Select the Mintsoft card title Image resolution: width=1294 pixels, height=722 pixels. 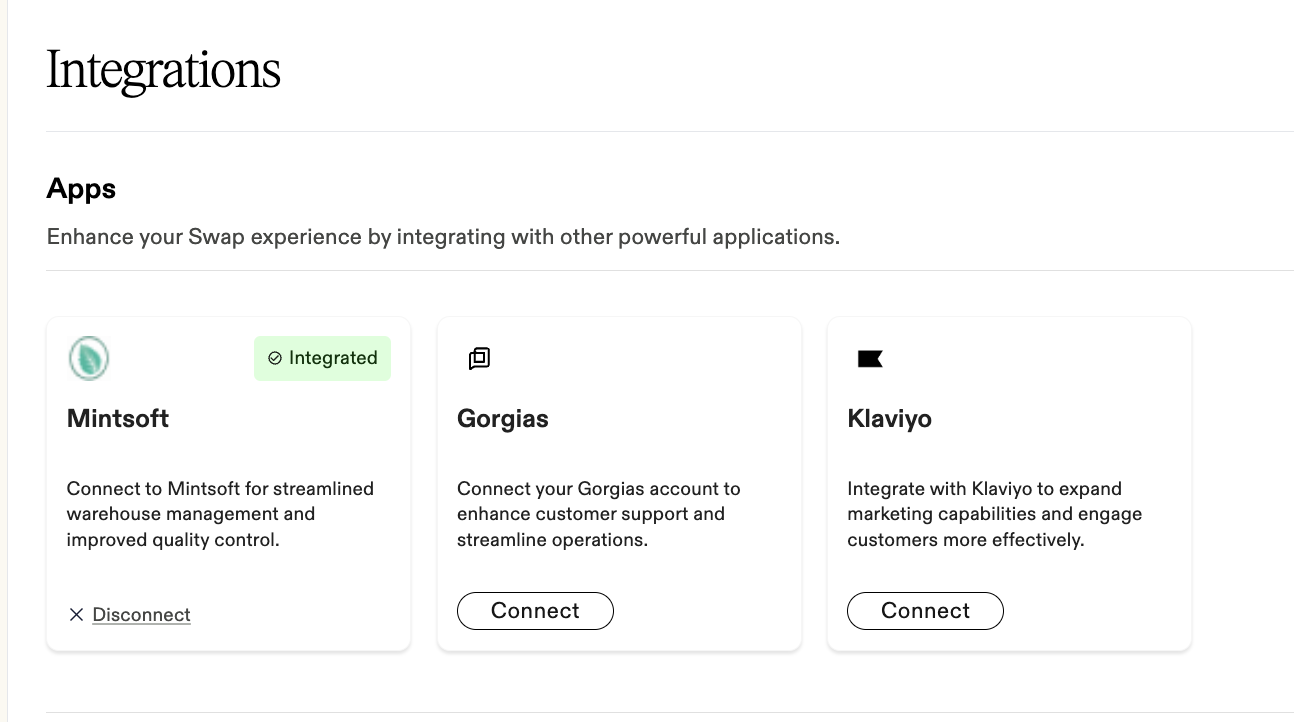118,418
